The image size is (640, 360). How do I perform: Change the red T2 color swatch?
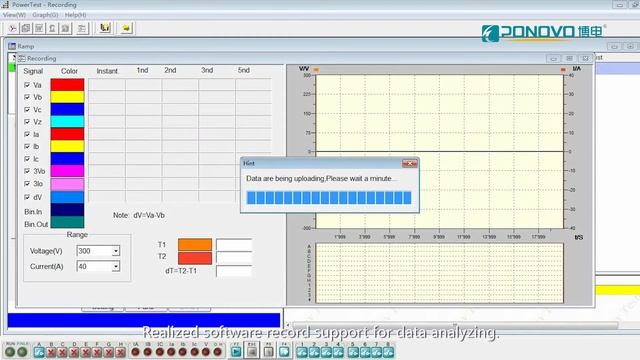195,258
